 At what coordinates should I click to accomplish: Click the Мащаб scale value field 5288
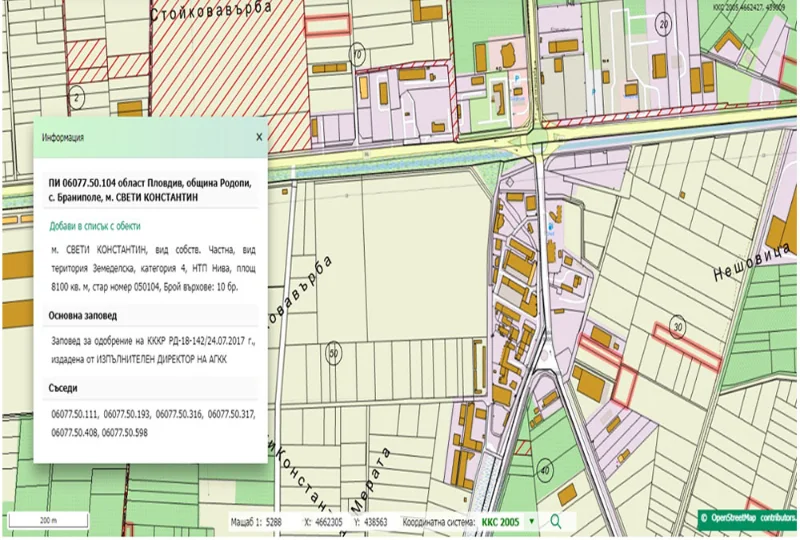tap(274, 522)
